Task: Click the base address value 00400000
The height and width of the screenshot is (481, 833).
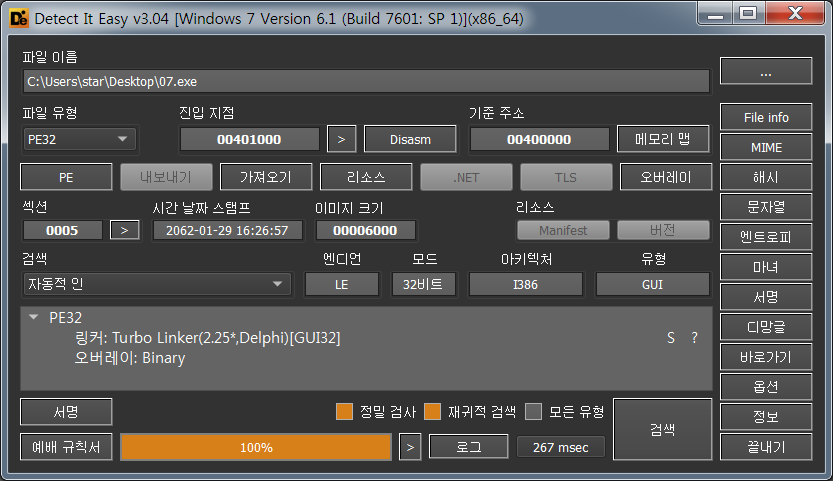Action: click(x=539, y=139)
